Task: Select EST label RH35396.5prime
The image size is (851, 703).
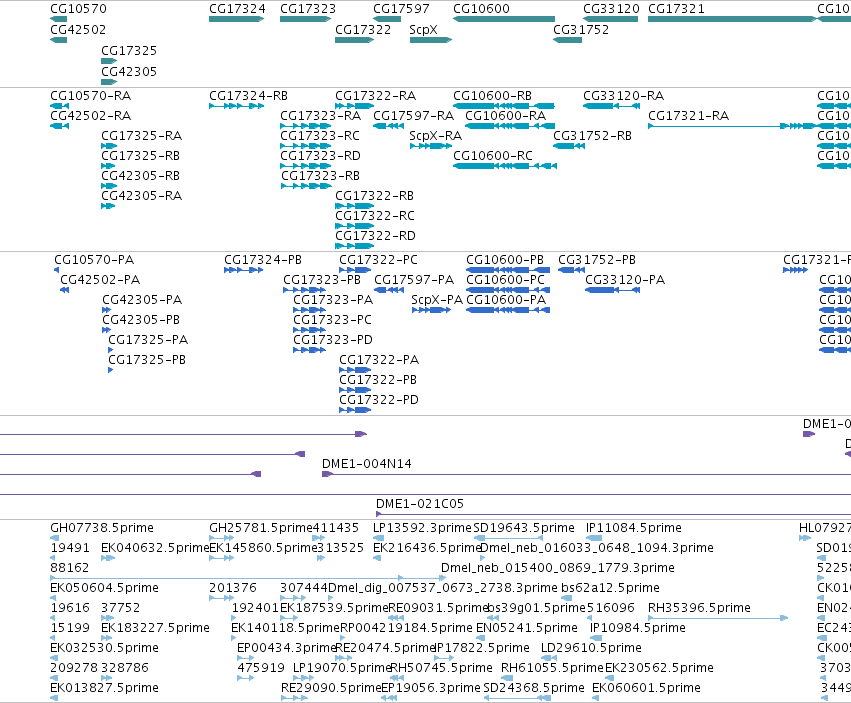Action: click(x=700, y=607)
